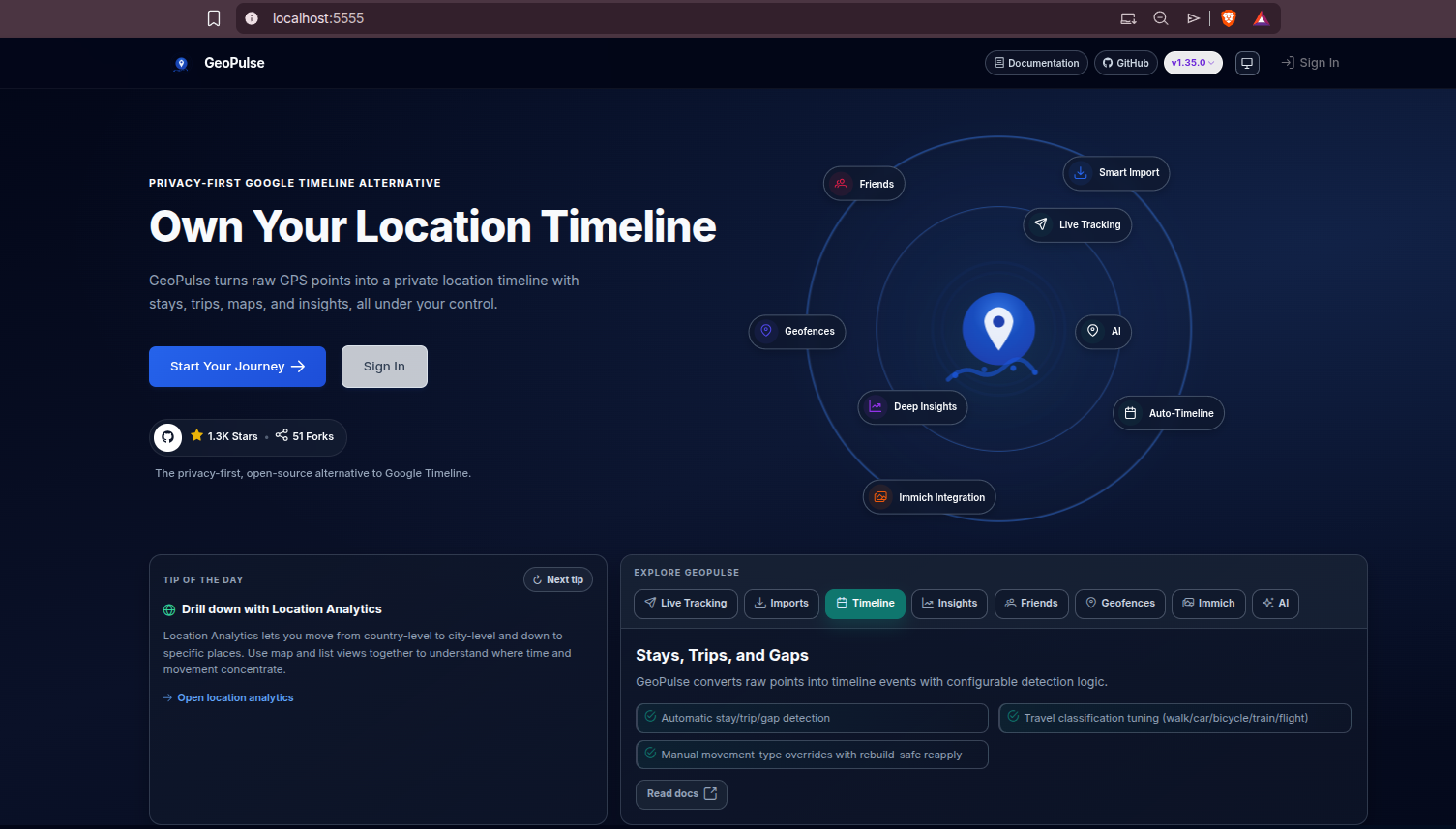Open the Brave Rewards triangle icon
The image size is (1456, 829).
(1261, 18)
